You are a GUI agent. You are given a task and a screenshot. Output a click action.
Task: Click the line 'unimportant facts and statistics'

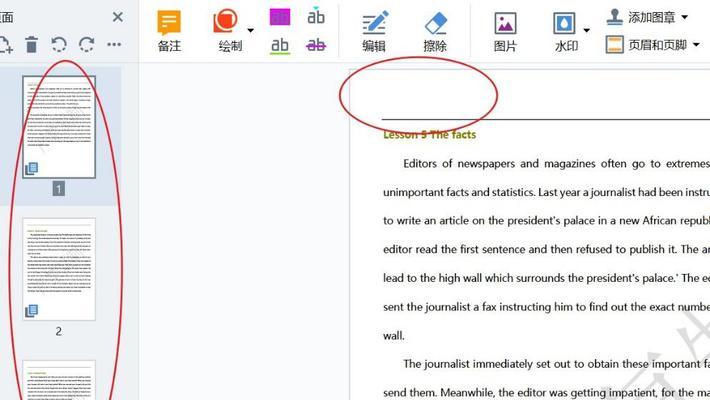547,192
